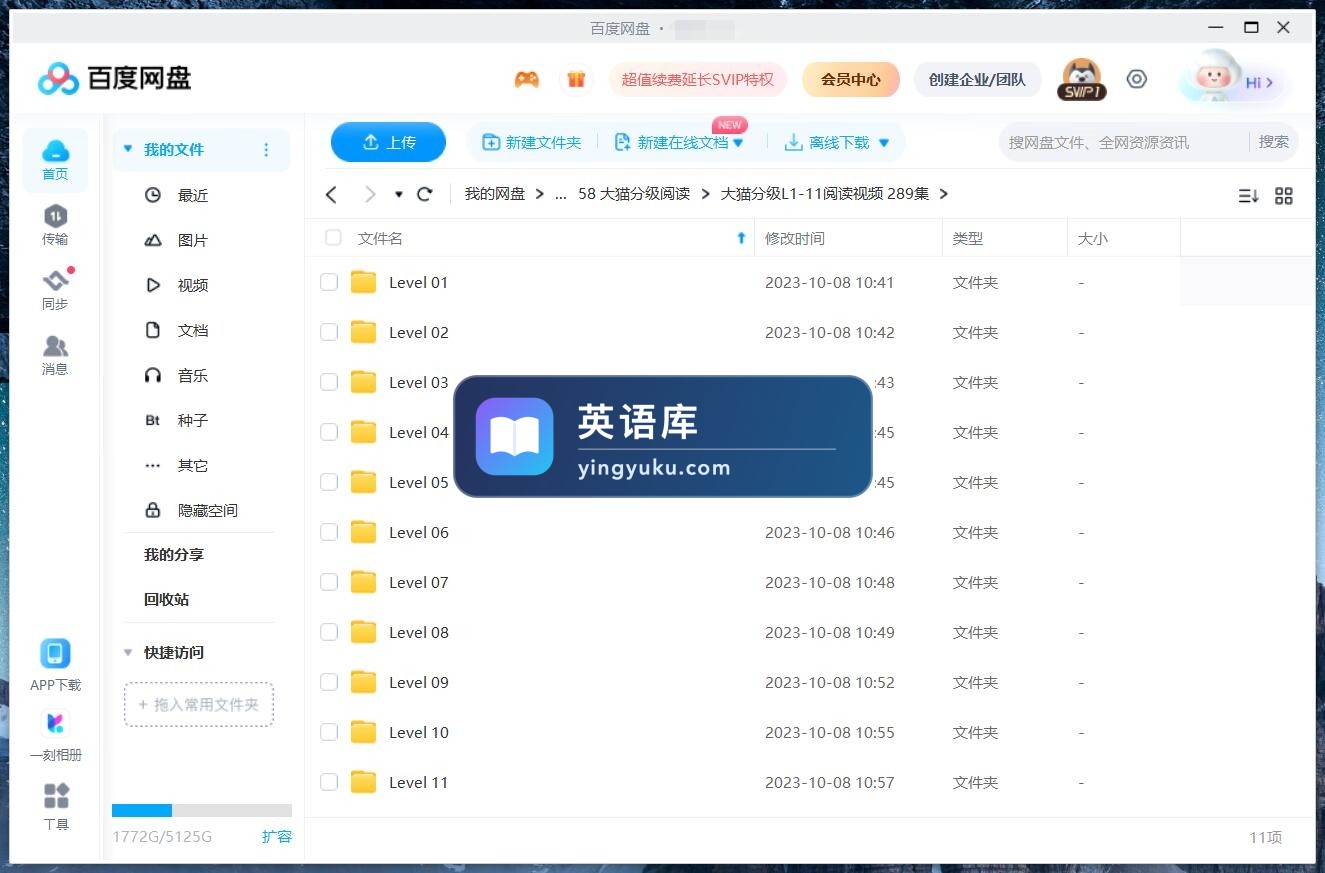The image size is (1325, 873).
Task: Open APP下载 from the sidebar
Action: tap(55, 665)
